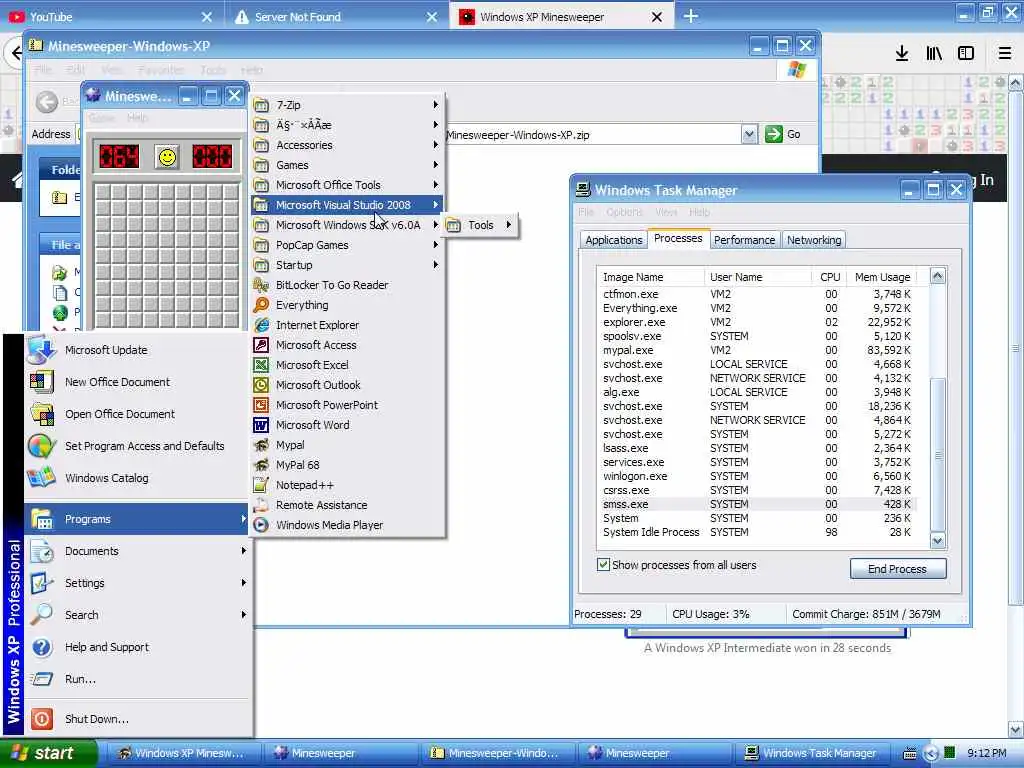
Task: Switch to Applications tab in Task Manager
Action: [x=613, y=240]
